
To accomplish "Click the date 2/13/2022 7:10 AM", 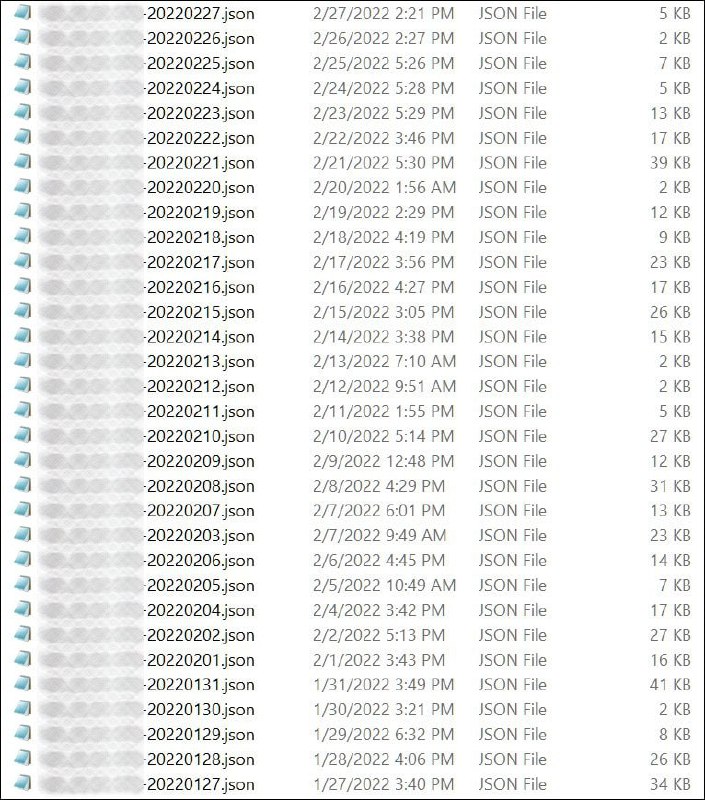I will 385,361.
